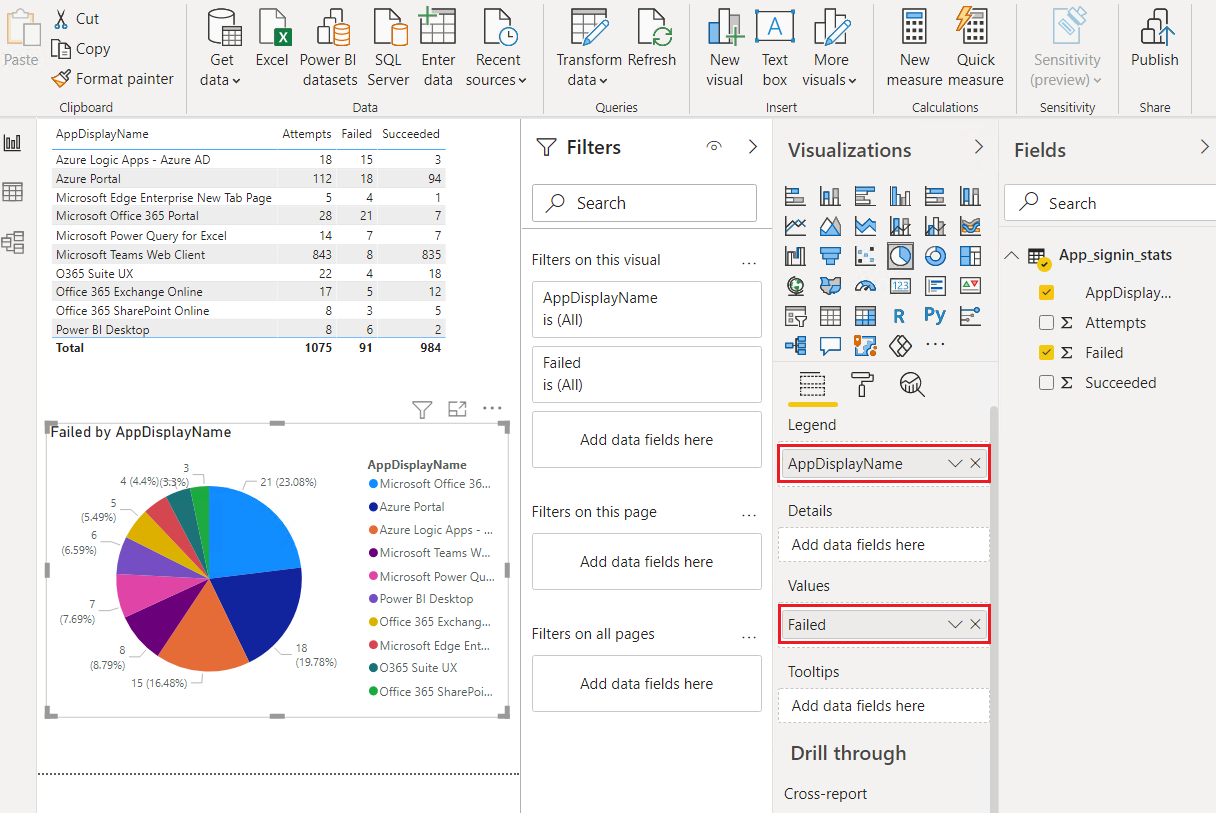The width and height of the screenshot is (1216, 813).
Task: Select the treemap visualization
Action: click(x=969, y=255)
